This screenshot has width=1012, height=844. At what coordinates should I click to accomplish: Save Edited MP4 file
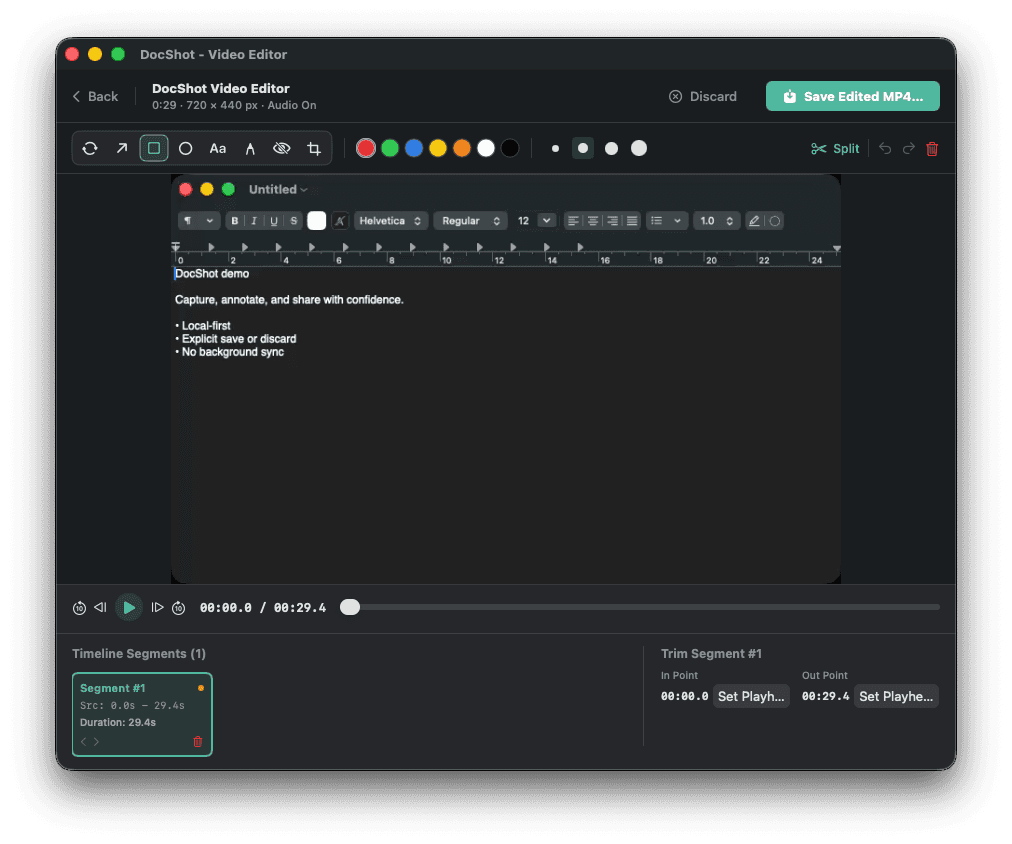click(853, 96)
